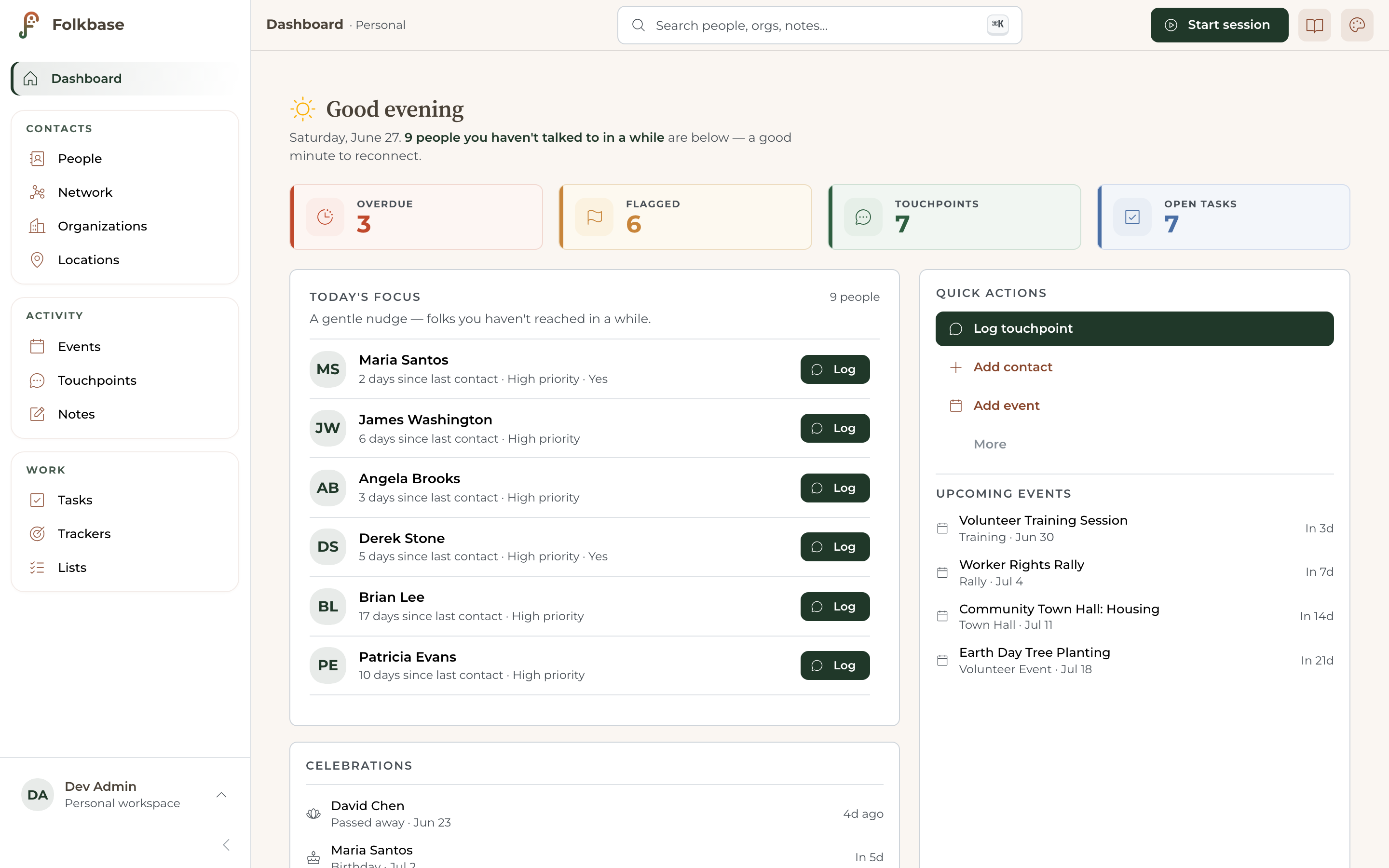The width and height of the screenshot is (1389, 868).
Task: Open the book guide icon in header
Action: click(x=1314, y=25)
